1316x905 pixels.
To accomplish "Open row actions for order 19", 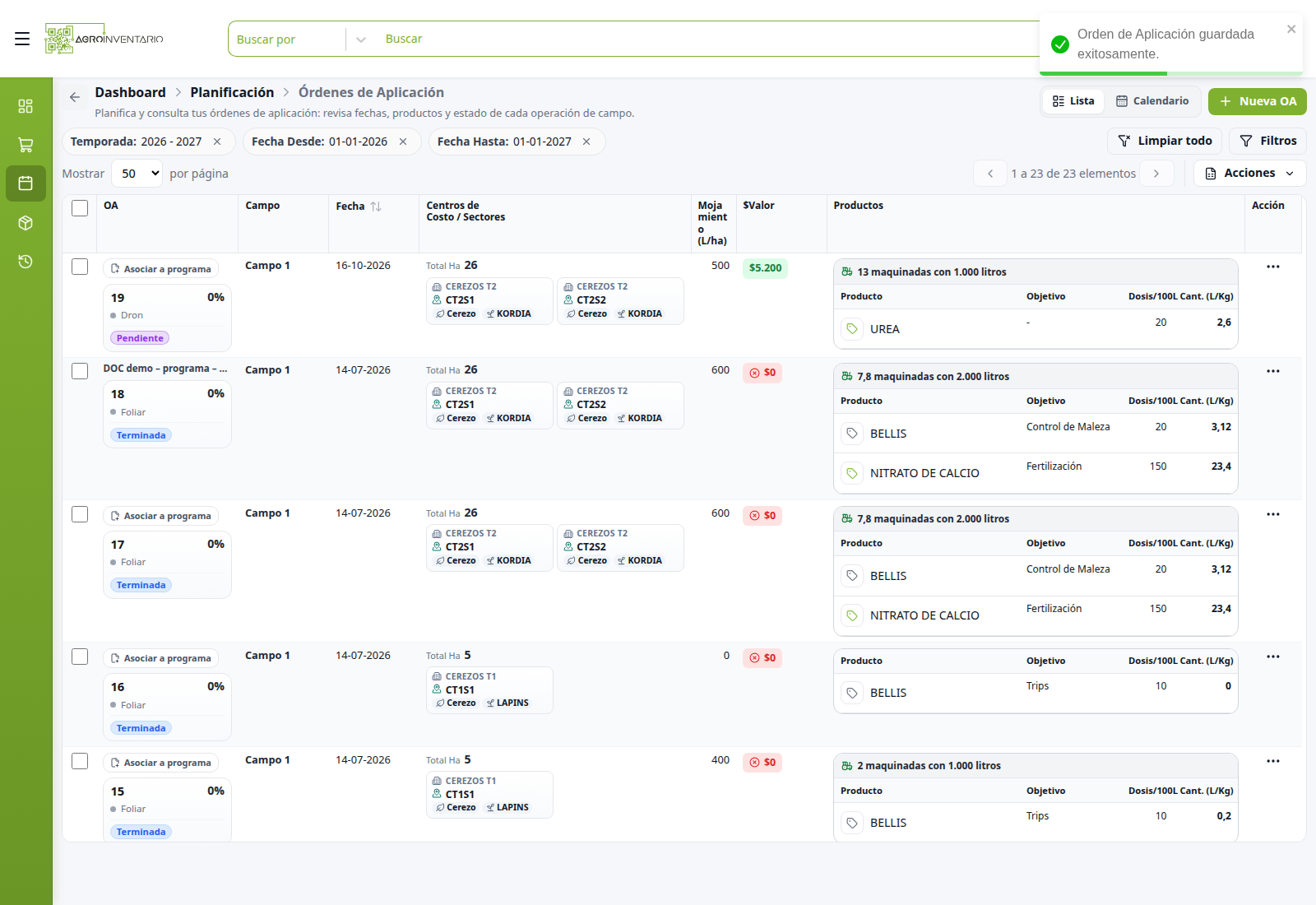I will click(1273, 267).
